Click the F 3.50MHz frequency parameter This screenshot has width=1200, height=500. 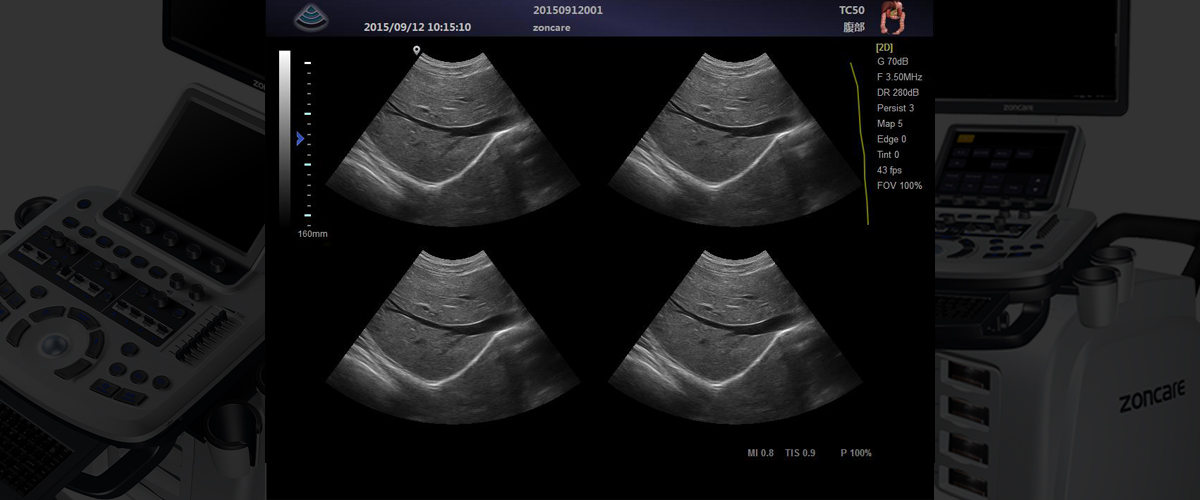tap(897, 77)
